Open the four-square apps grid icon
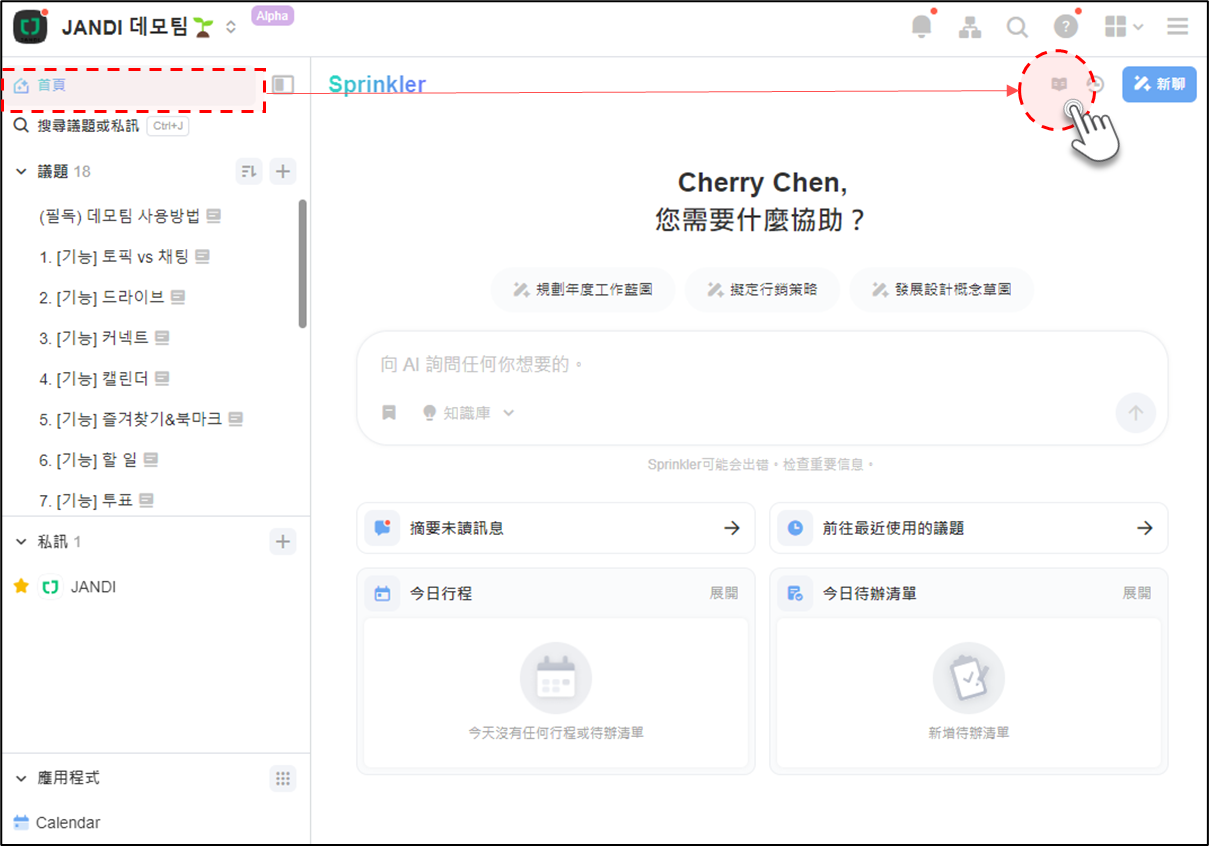Viewport: 1209px width, 846px height. [1115, 27]
